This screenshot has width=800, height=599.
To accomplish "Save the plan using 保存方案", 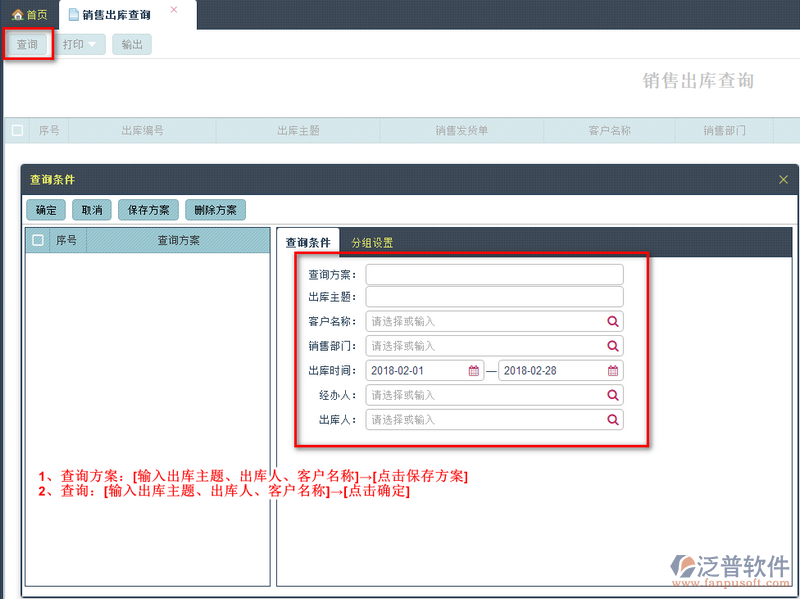I will [x=147, y=210].
